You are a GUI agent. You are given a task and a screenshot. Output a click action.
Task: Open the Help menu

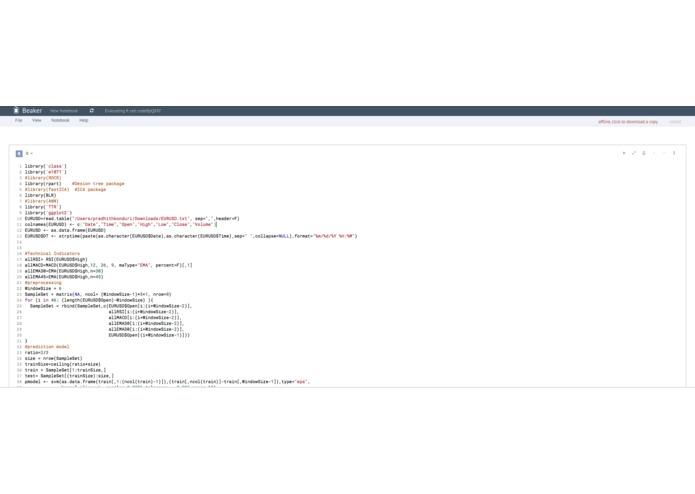84,121
